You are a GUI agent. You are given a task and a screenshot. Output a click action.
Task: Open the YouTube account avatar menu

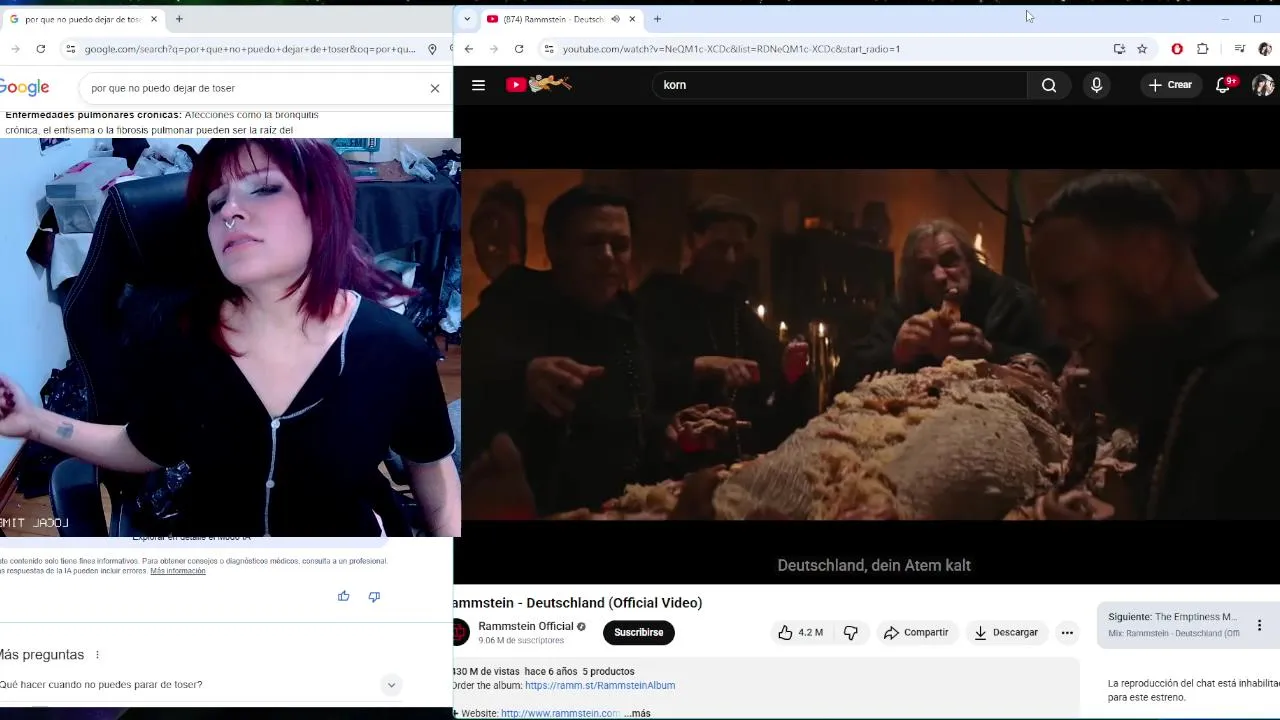coord(1263,85)
